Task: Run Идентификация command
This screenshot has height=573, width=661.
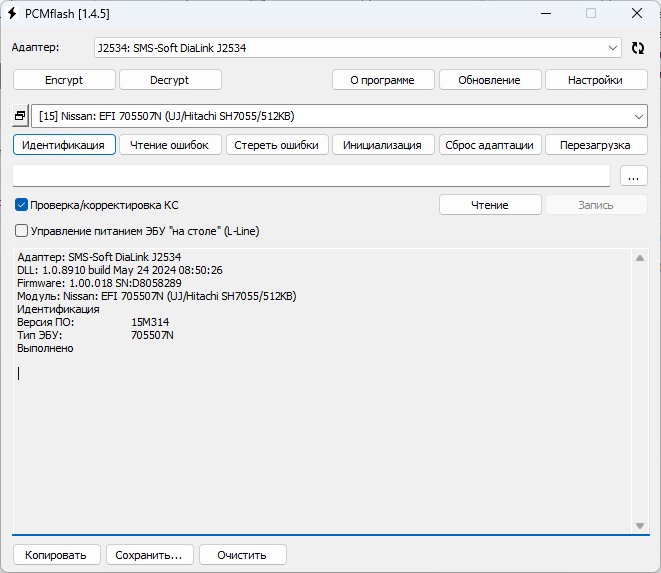Action: [x=64, y=145]
